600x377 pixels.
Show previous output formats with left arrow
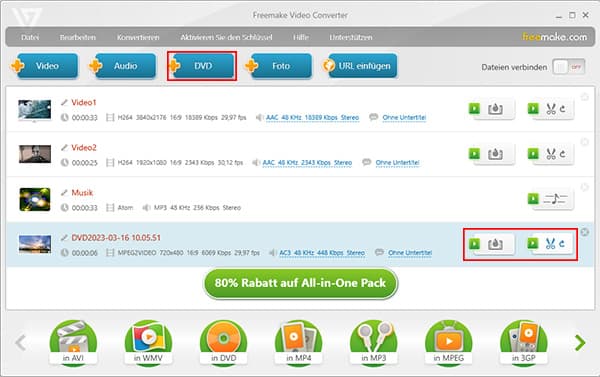(20, 343)
